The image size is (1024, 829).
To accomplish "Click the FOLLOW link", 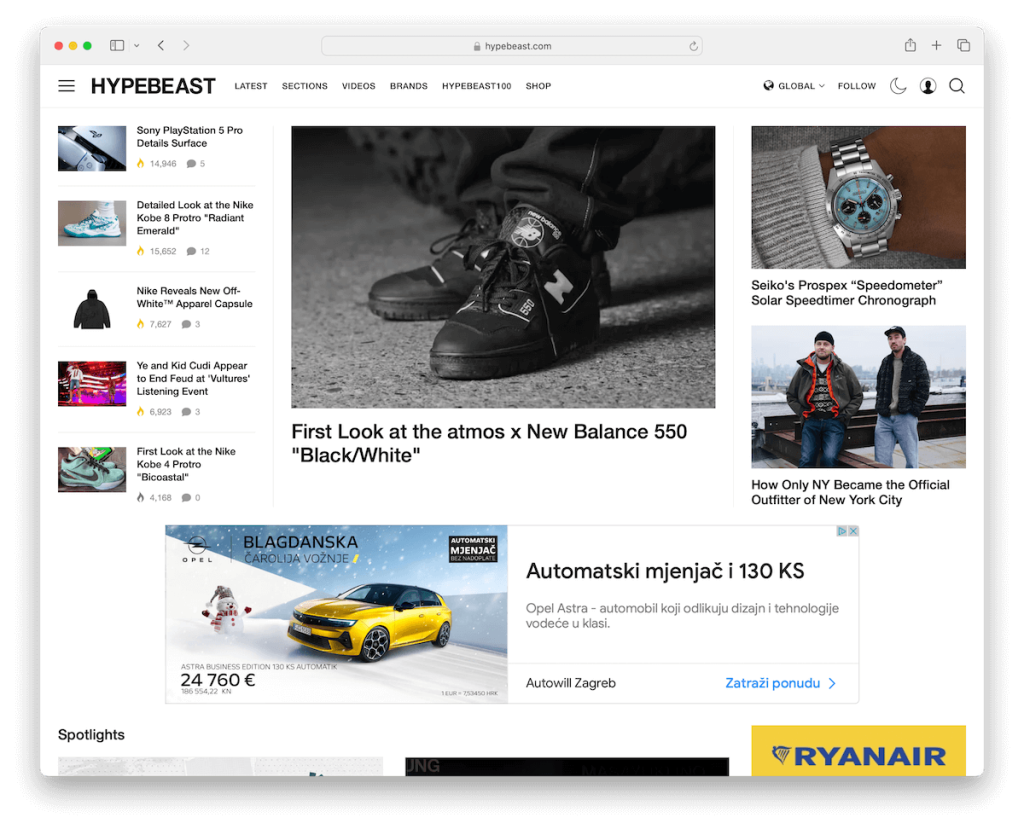I will click(x=856, y=86).
